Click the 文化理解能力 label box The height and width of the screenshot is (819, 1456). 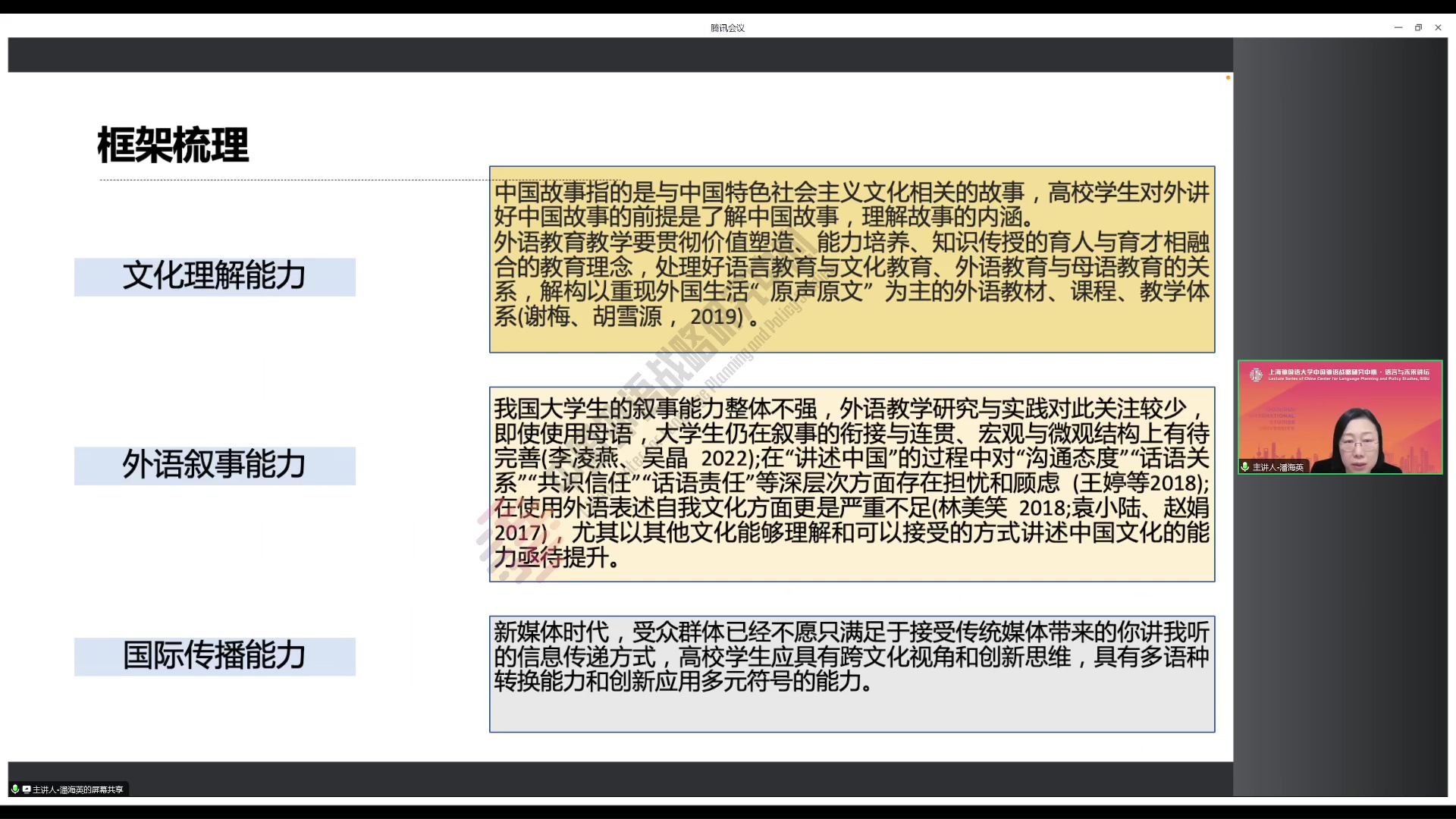coord(215,277)
